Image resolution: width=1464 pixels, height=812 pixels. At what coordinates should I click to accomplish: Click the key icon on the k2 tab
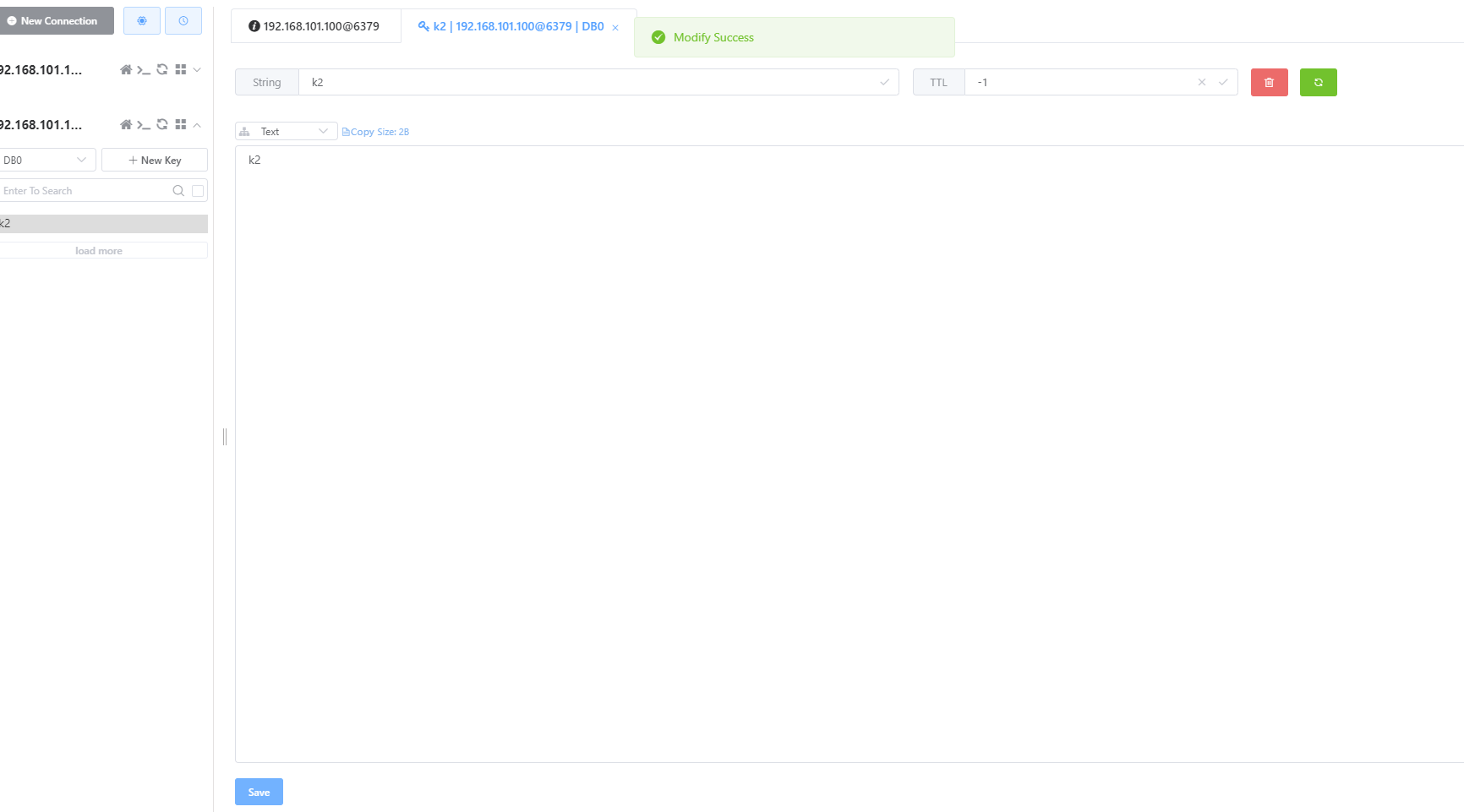[423, 26]
